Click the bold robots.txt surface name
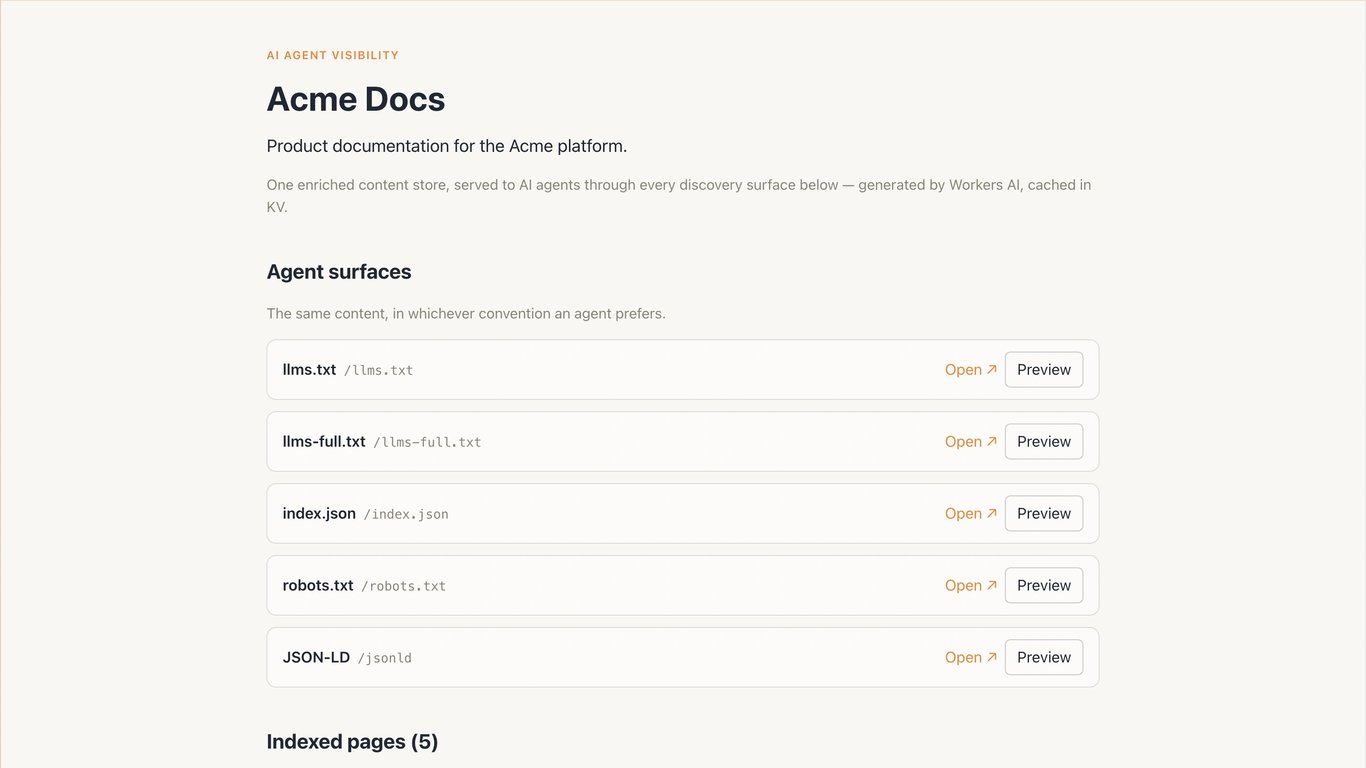 click(318, 586)
